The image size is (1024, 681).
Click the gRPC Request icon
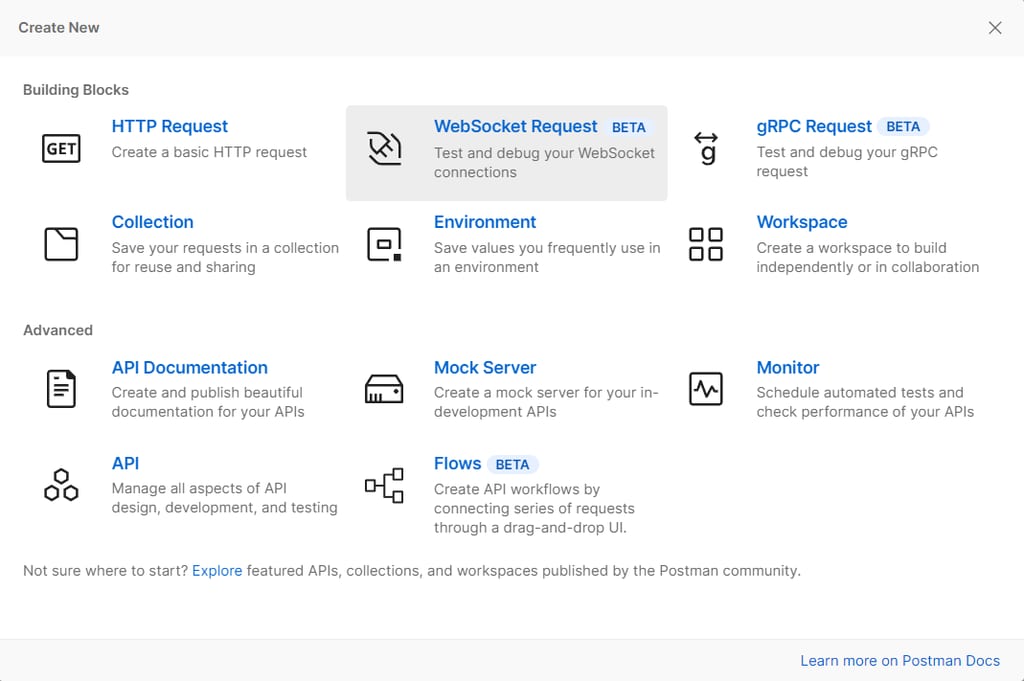pos(707,148)
